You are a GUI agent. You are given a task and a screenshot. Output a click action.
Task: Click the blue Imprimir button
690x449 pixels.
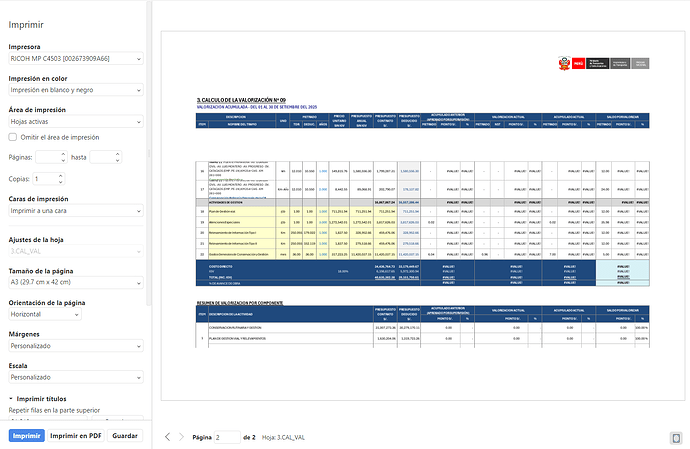click(26, 436)
